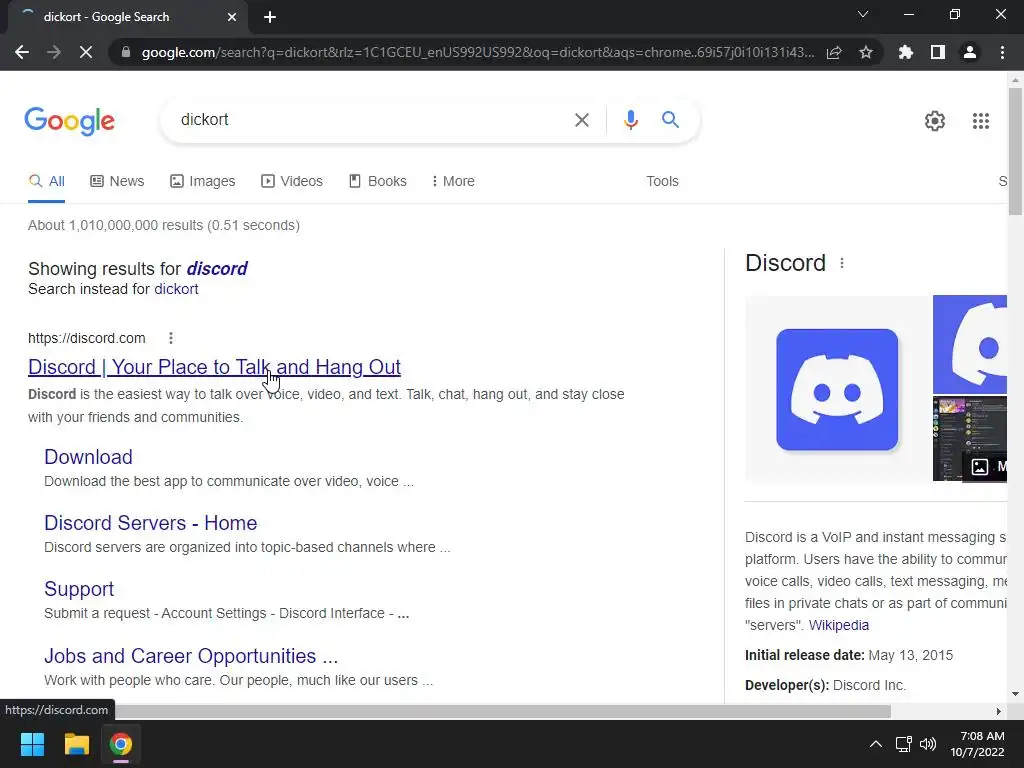Image resolution: width=1024 pixels, height=768 pixels.
Task: Open the Wikipedia source link
Action: coord(839,626)
